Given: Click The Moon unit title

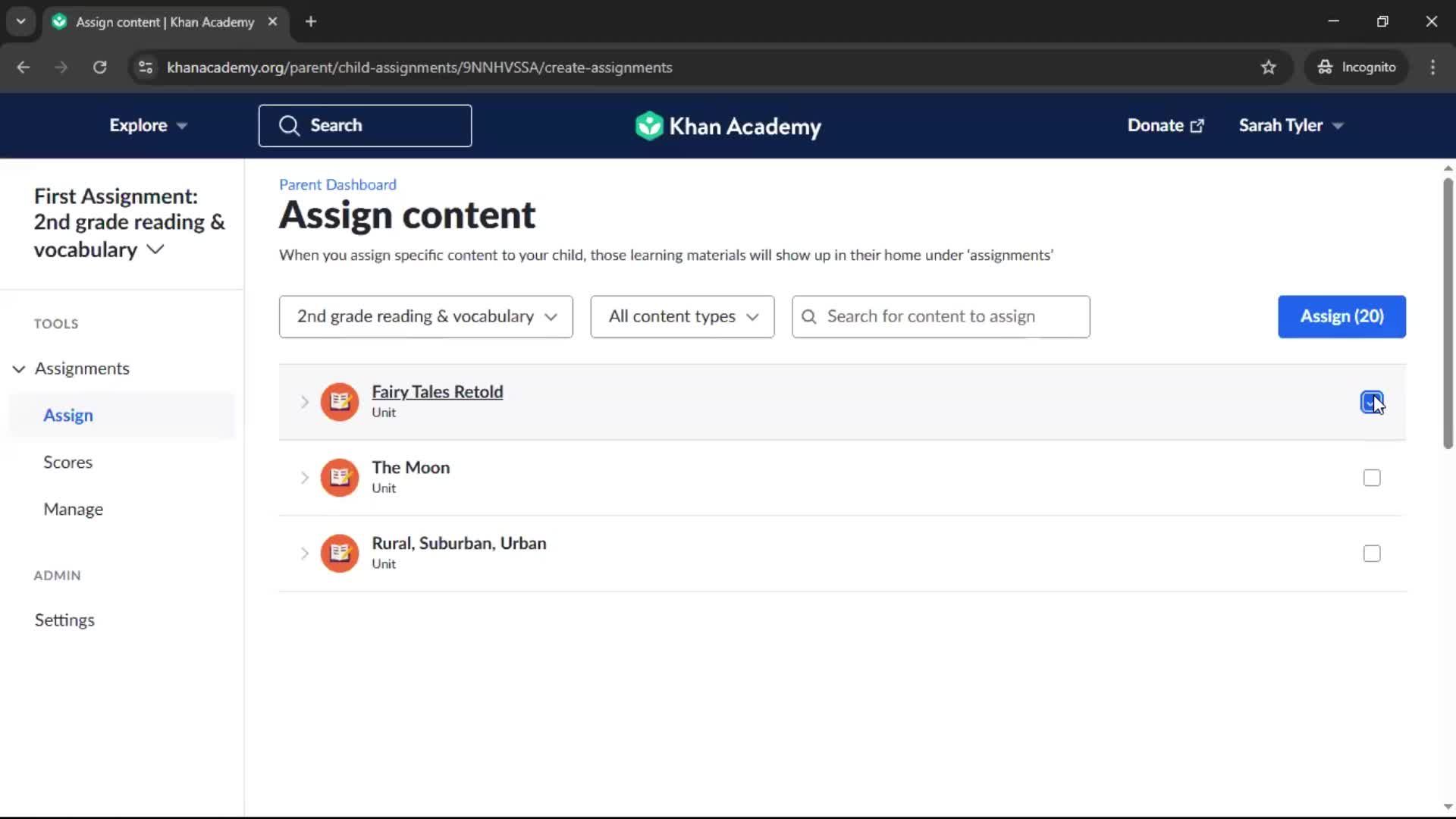Looking at the screenshot, I should coord(410,468).
